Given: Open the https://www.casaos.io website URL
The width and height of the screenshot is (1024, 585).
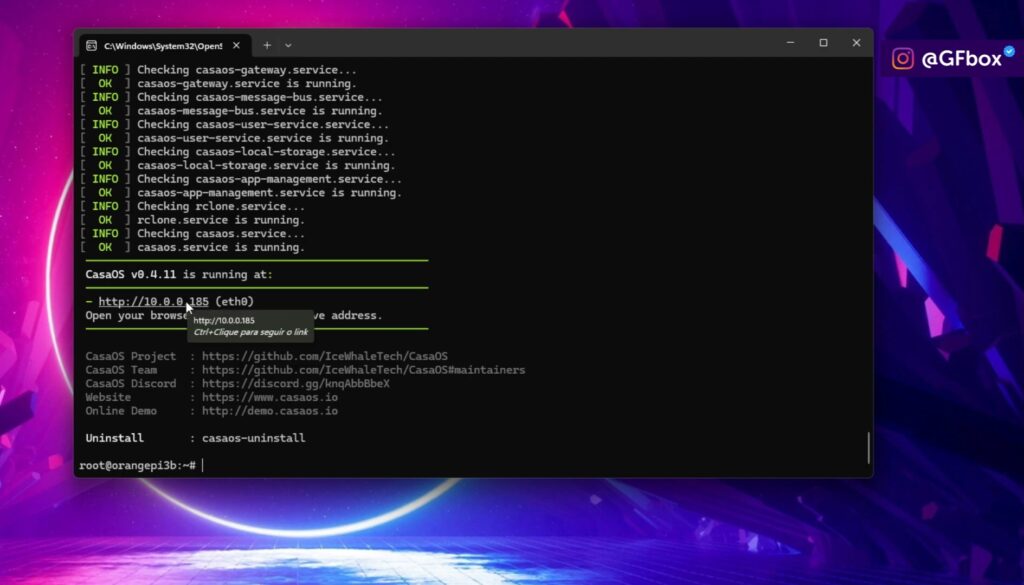Looking at the screenshot, I should pyautogui.click(x=270, y=398).
